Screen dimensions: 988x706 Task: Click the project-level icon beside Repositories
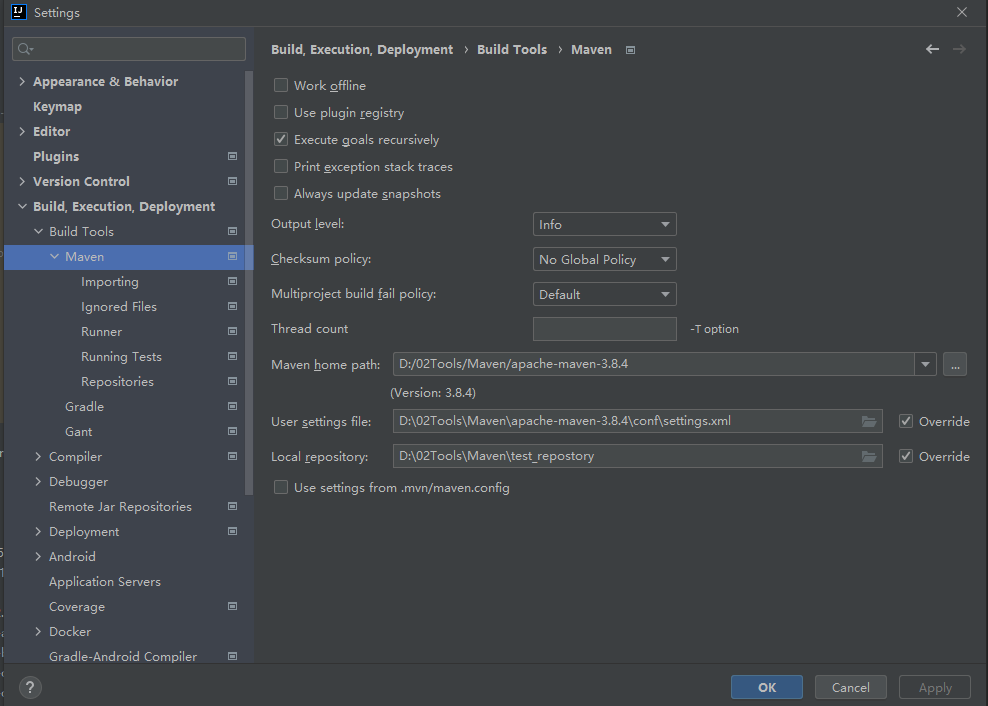(233, 381)
